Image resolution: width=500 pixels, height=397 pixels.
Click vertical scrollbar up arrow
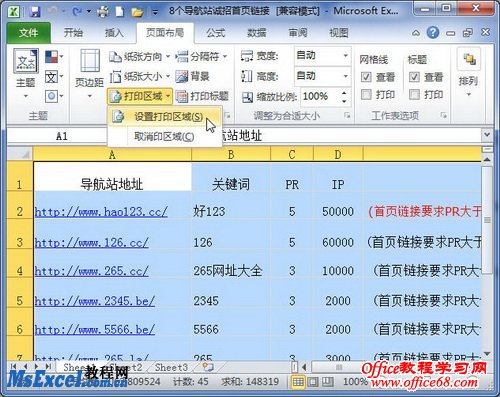pyautogui.click(x=487, y=160)
